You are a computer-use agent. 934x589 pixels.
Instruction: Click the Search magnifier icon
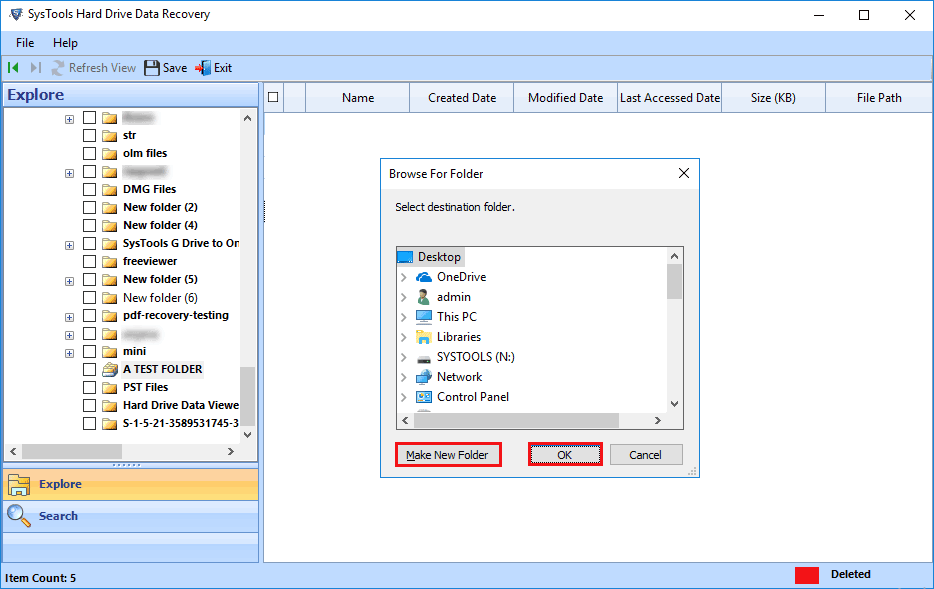tap(19, 516)
